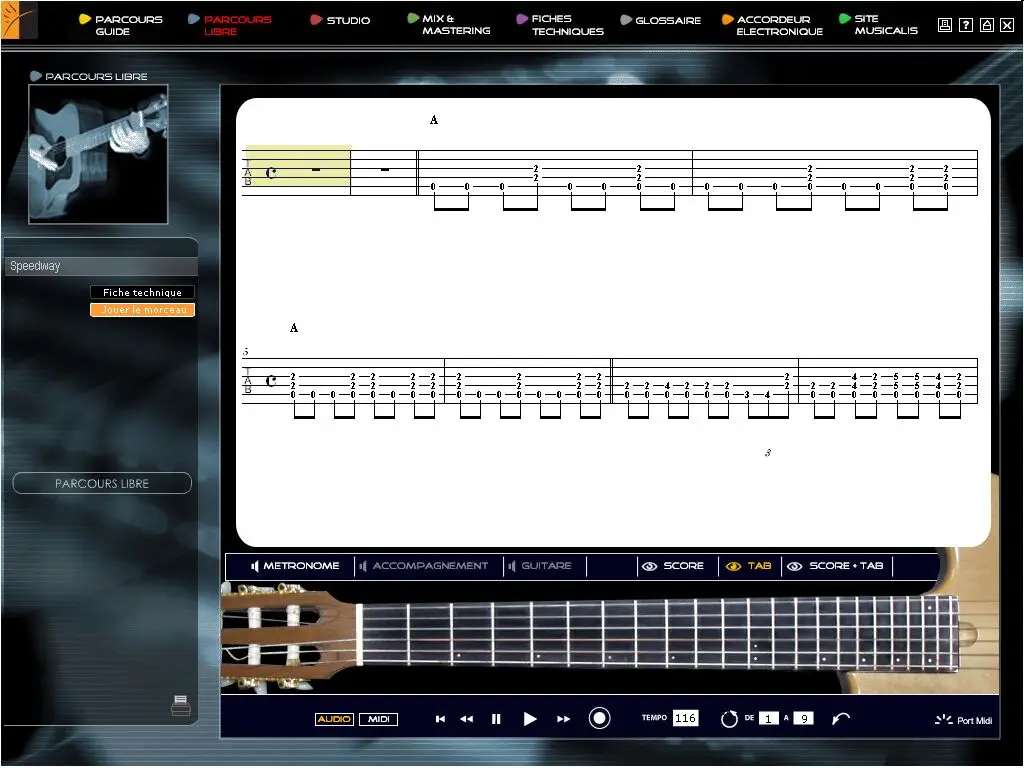
Task: Toggle the loop icon
Action: 729,719
